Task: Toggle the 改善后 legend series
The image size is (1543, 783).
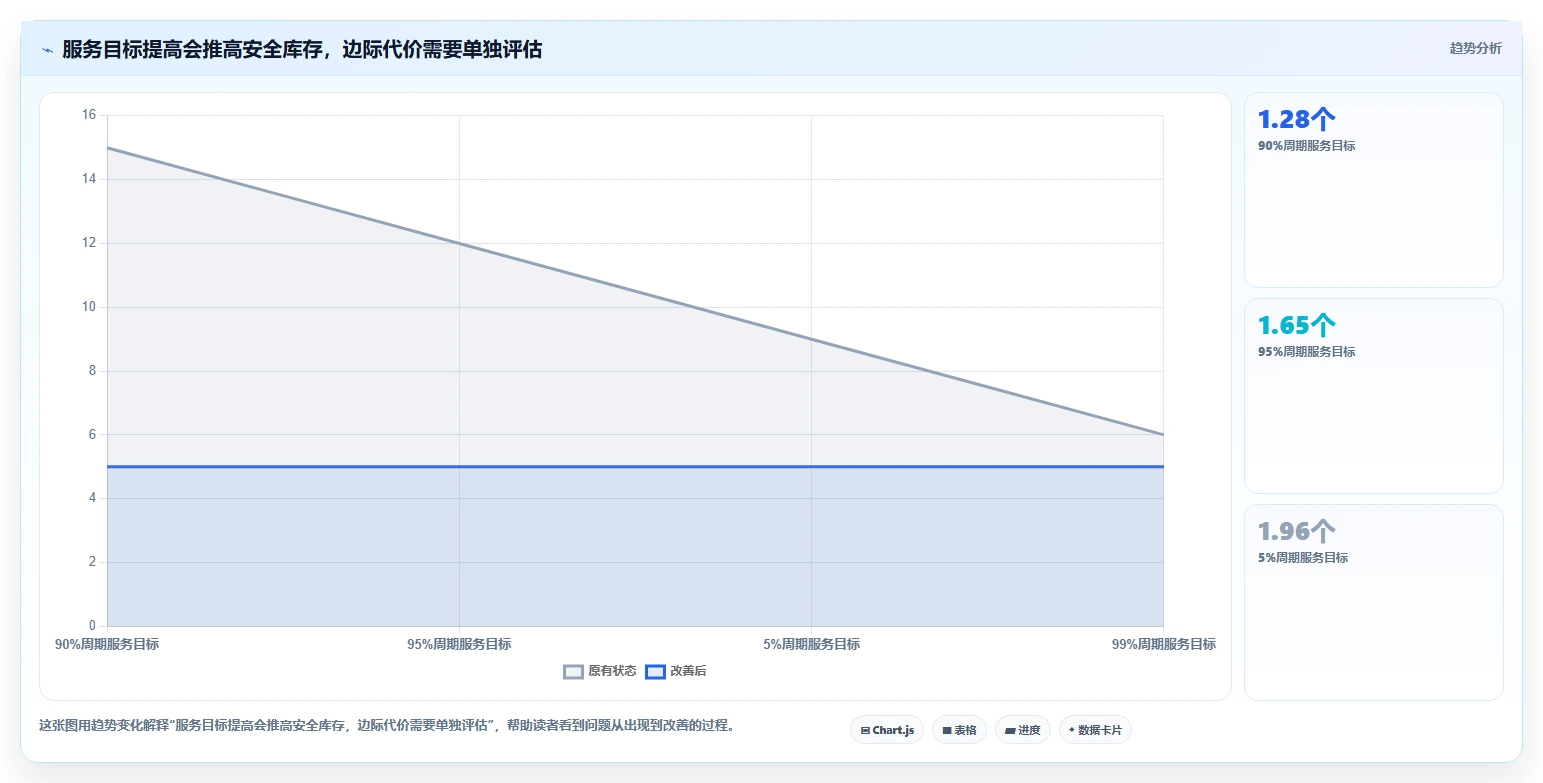Action: 676,671
